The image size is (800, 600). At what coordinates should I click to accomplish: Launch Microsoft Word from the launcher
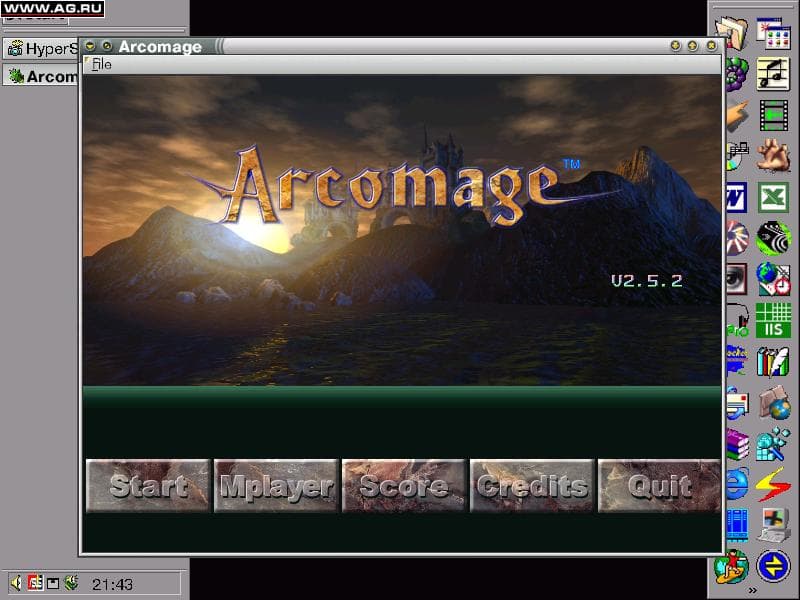[x=737, y=197]
